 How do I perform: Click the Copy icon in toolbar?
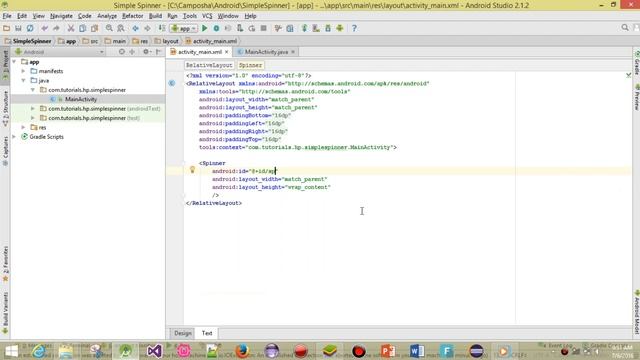[x=82, y=28]
